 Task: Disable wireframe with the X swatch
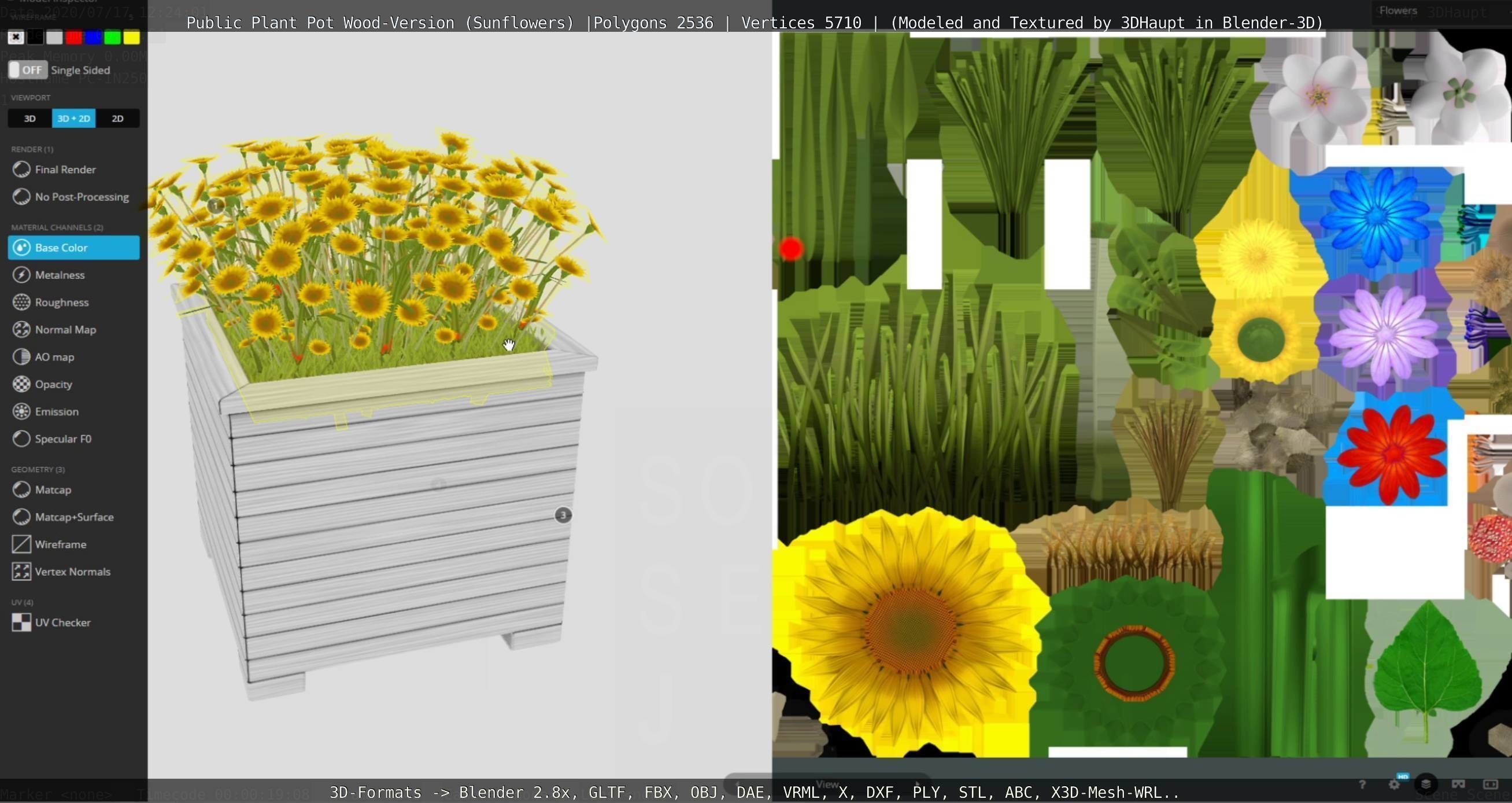click(x=16, y=38)
